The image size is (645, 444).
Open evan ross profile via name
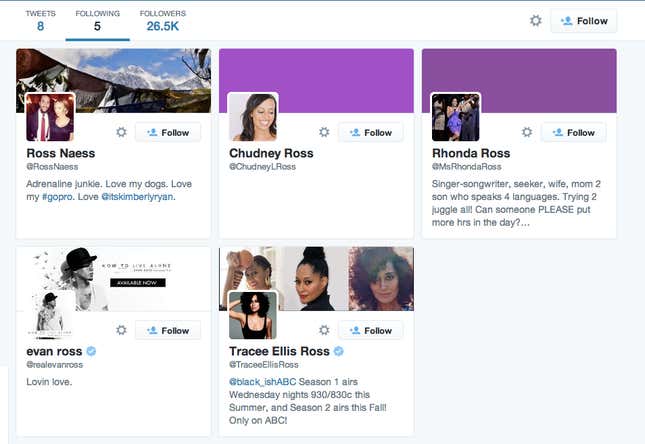pos(54,351)
